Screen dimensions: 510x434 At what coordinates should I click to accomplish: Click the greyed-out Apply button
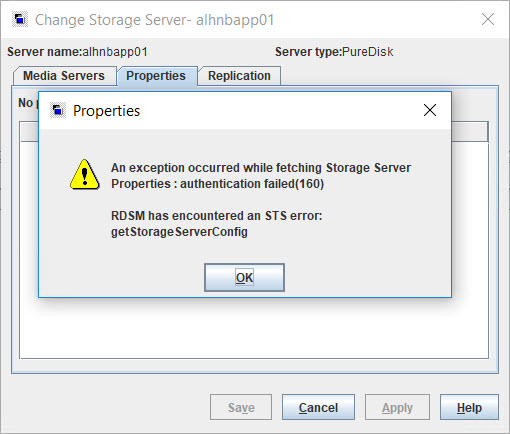397,407
